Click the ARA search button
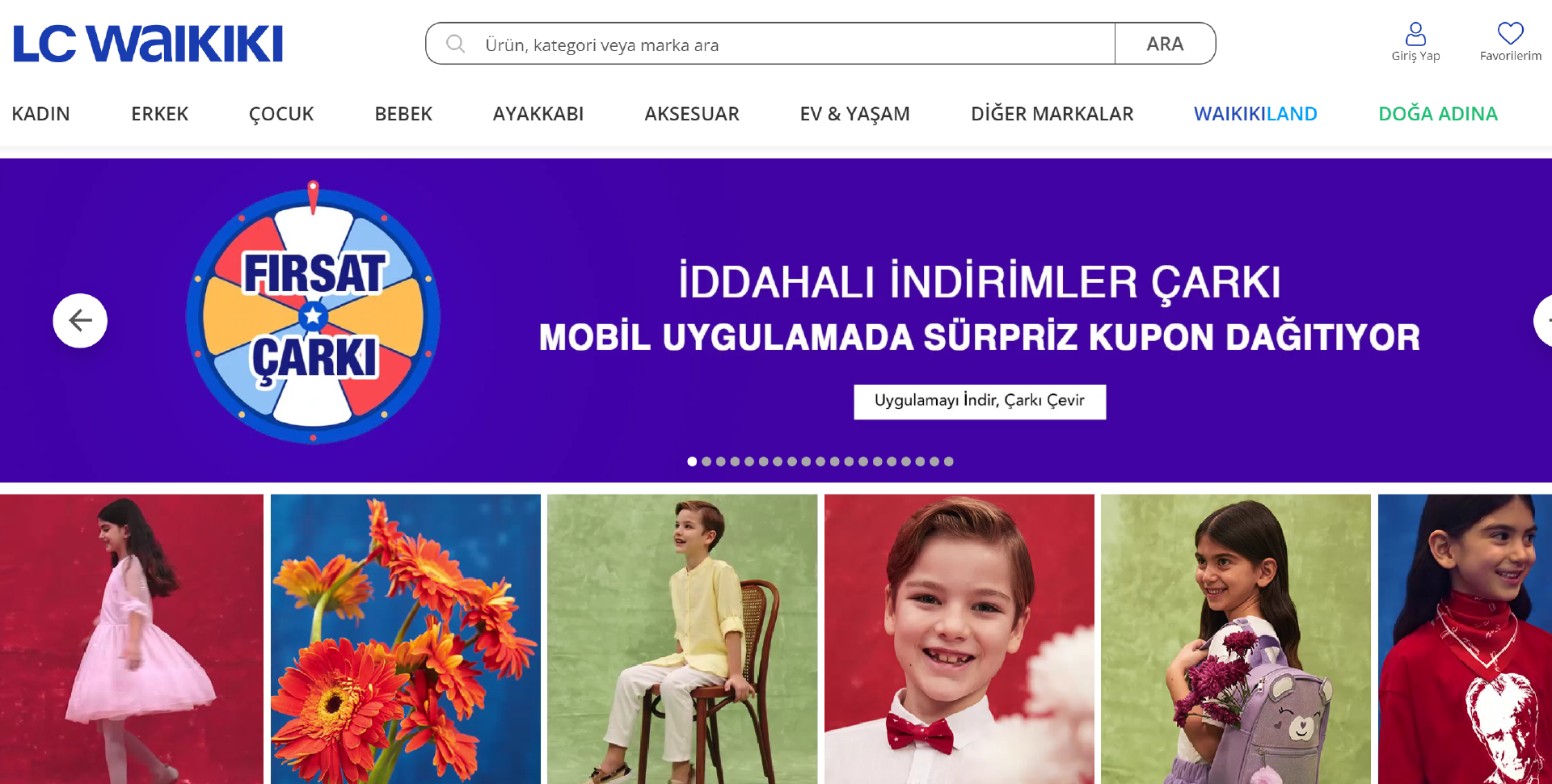This screenshot has height=784, width=1552. 1165,44
